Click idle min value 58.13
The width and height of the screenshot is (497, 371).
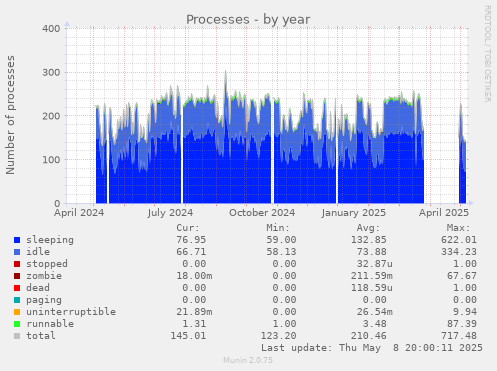coord(281,252)
